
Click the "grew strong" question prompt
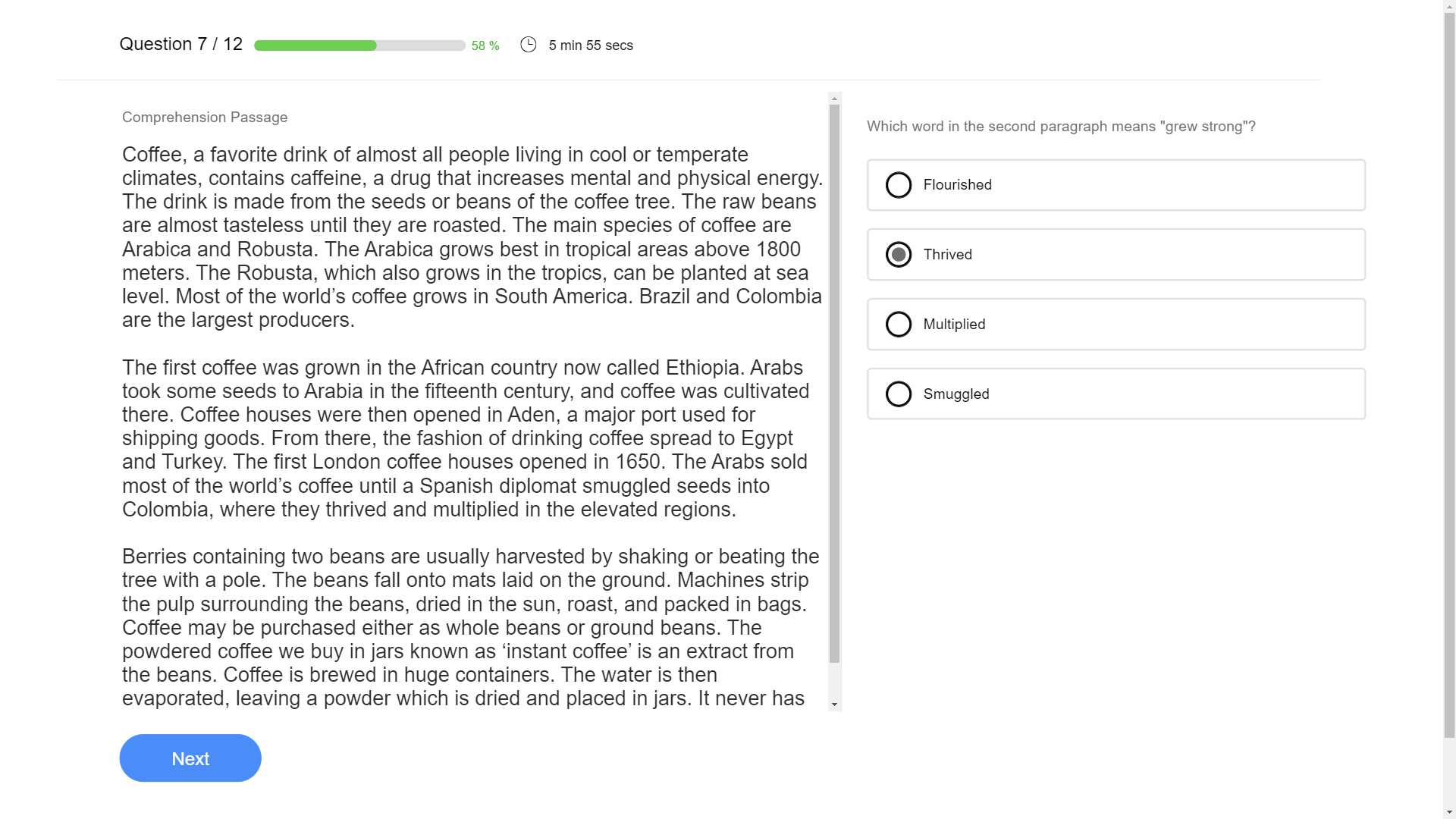(x=1061, y=127)
